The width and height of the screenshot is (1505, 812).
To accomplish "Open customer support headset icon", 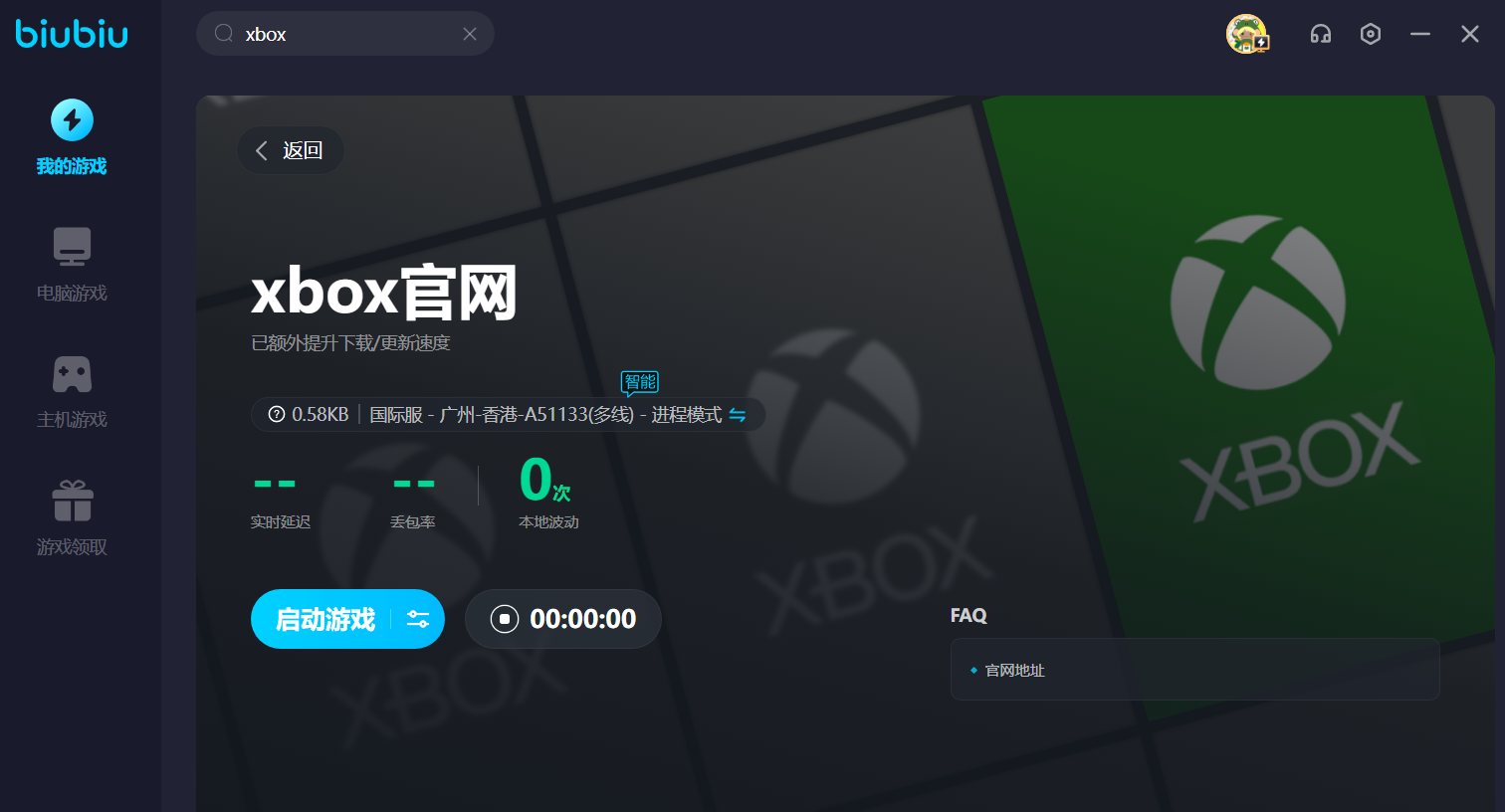I will click(x=1321, y=35).
